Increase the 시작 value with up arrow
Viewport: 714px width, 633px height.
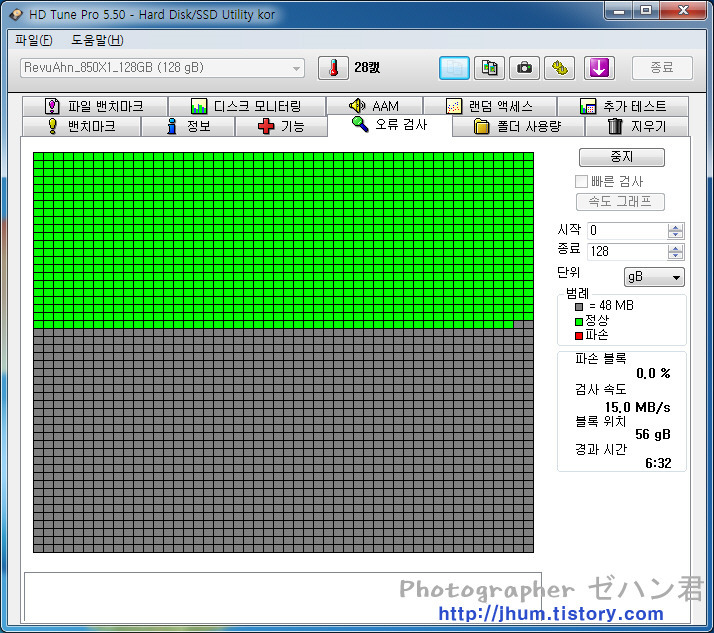(676, 227)
